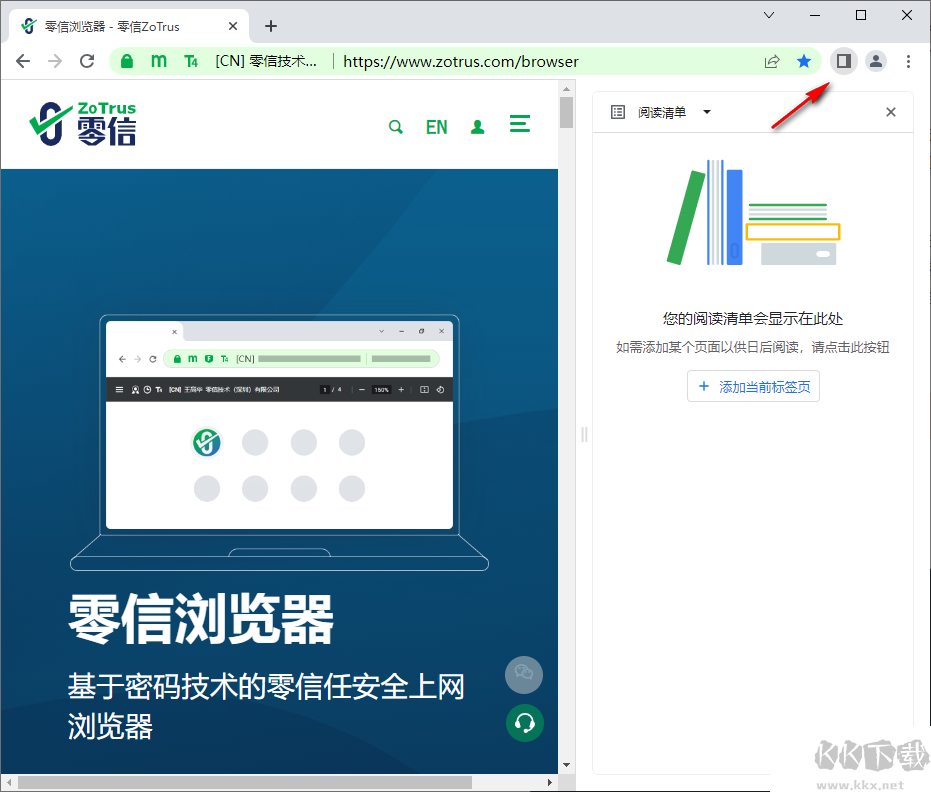931x792 pixels.
Task: Open the three-dot browser menu
Action: tap(908, 61)
